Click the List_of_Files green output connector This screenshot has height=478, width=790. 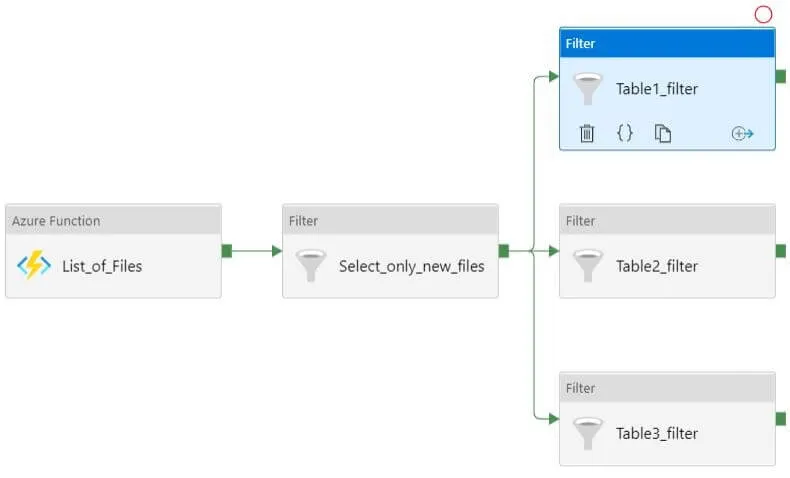click(x=227, y=251)
